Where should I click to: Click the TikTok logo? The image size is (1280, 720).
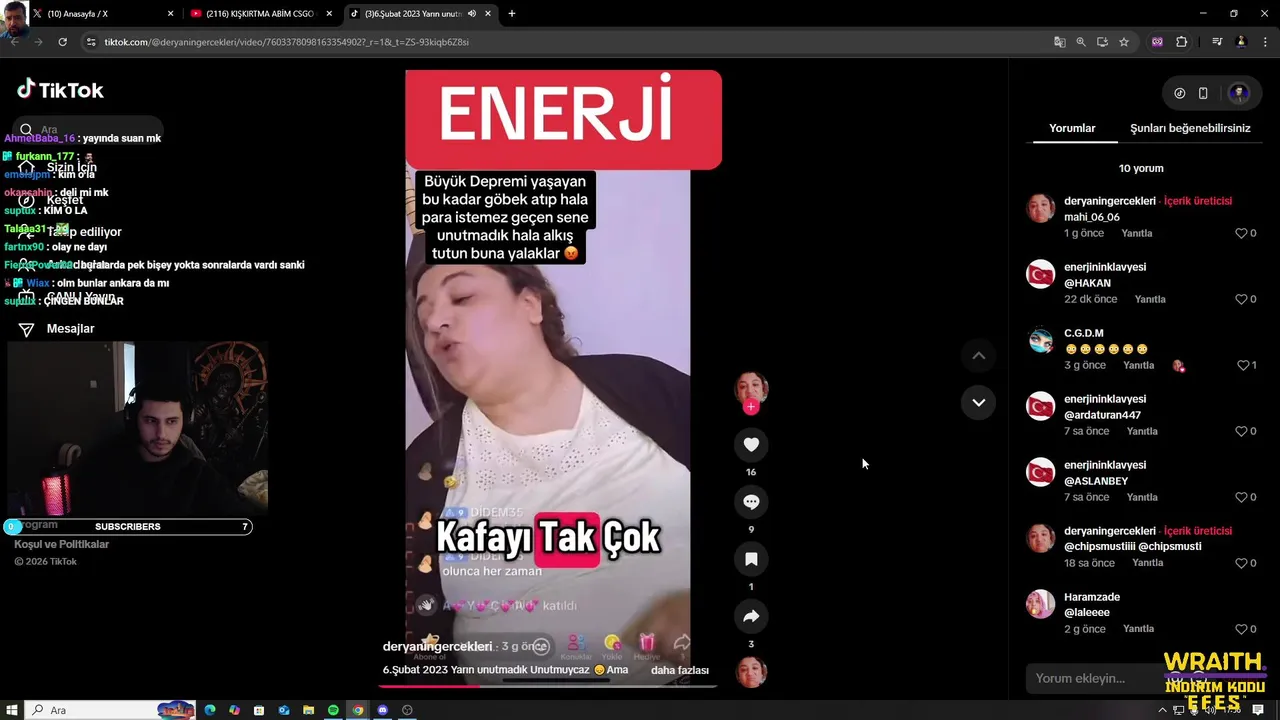coord(60,90)
